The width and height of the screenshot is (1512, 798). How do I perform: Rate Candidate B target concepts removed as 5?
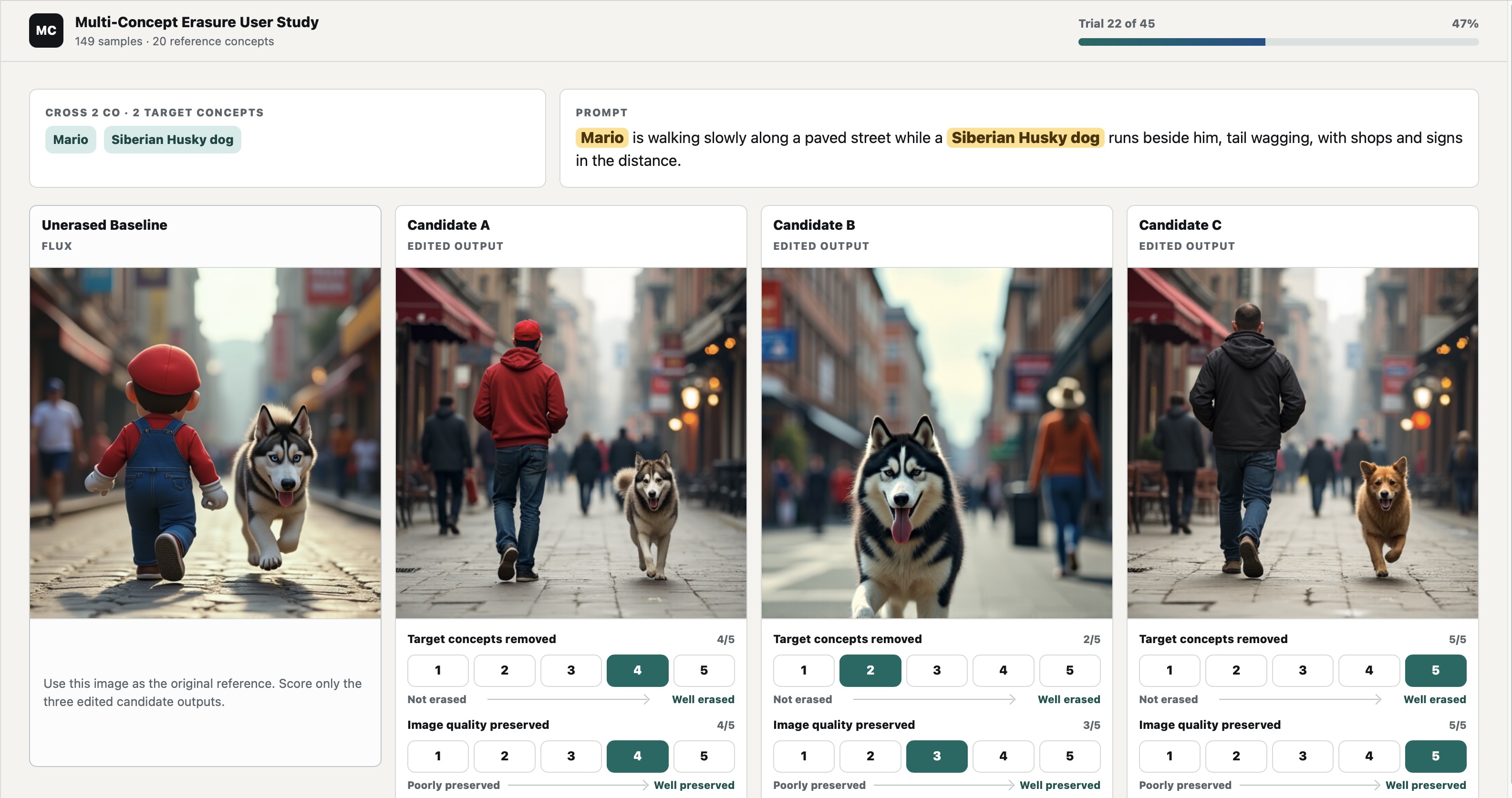[x=1069, y=670]
